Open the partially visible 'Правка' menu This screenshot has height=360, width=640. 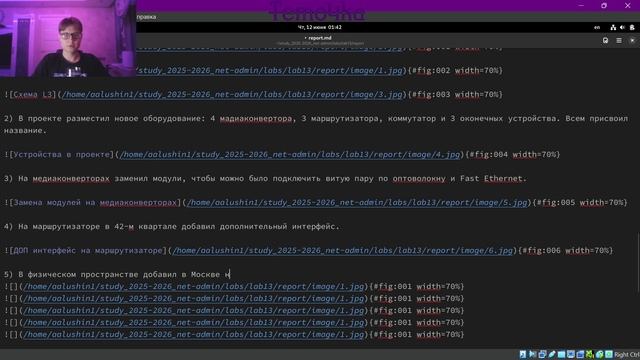click(146, 17)
